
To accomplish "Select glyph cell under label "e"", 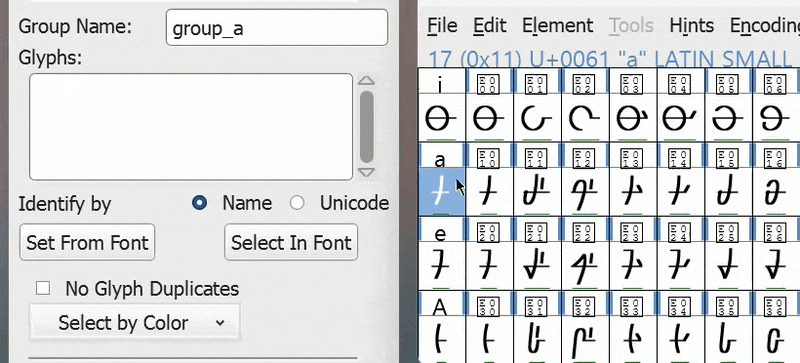I will (x=441, y=265).
